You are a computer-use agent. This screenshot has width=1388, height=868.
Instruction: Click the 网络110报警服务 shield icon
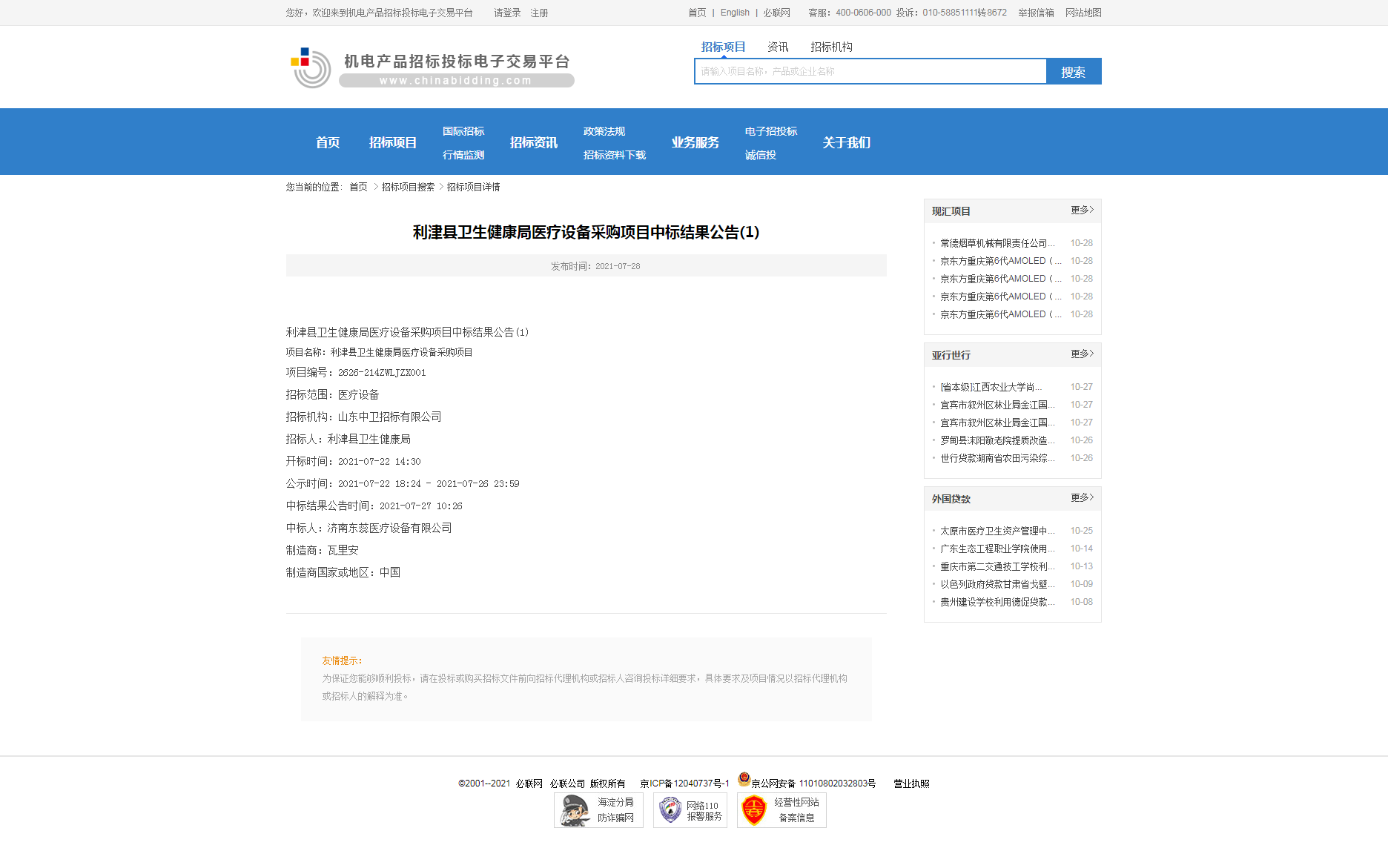(670, 809)
